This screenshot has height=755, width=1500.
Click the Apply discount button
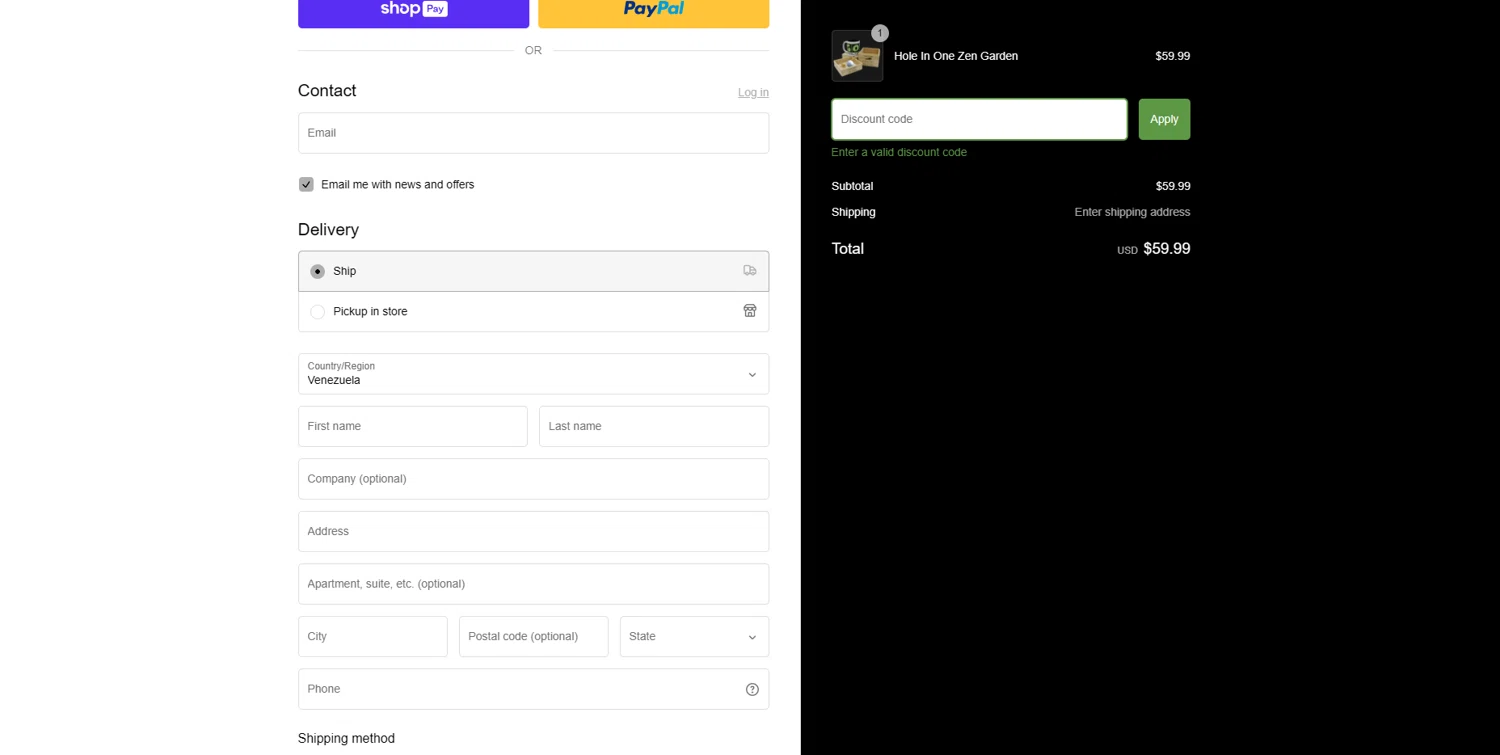click(1164, 119)
